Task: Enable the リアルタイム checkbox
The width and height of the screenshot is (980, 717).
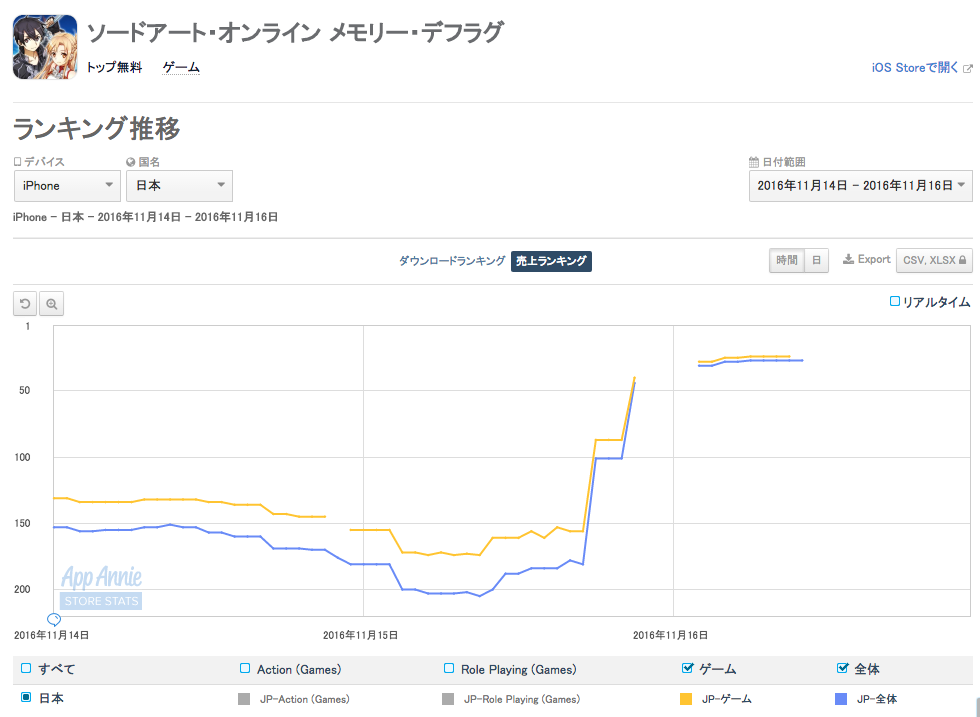Action: coord(895,302)
